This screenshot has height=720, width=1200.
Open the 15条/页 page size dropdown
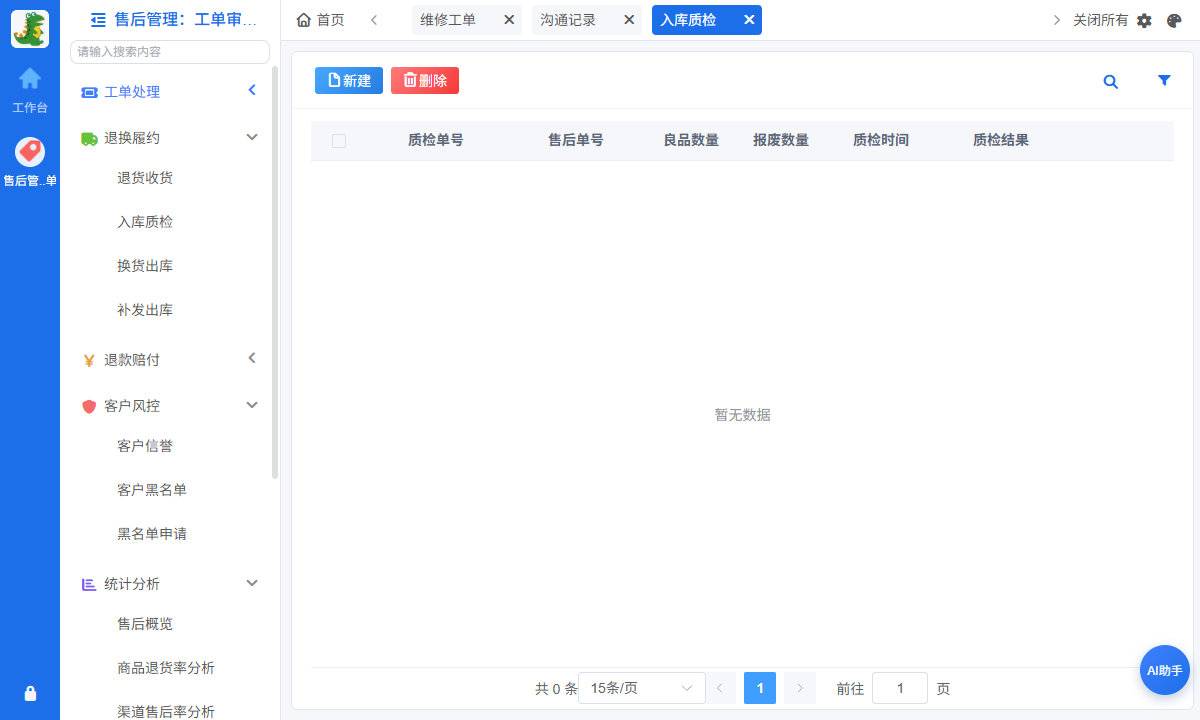641,688
